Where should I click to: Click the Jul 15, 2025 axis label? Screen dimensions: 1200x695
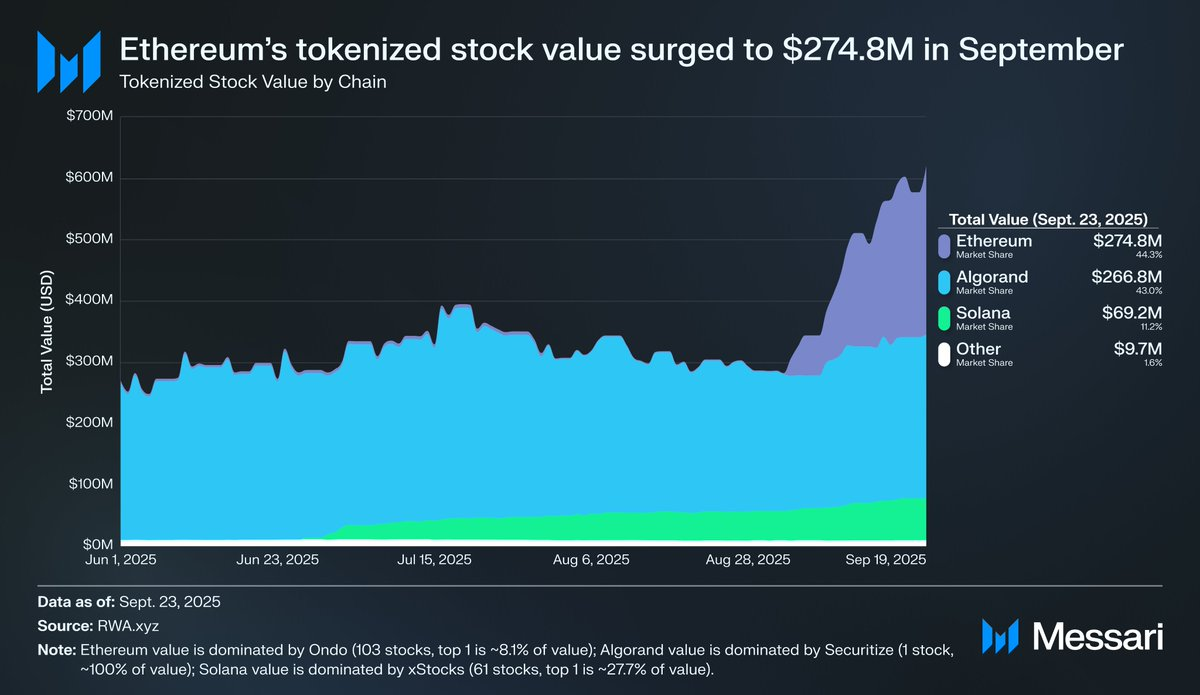[435, 560]
